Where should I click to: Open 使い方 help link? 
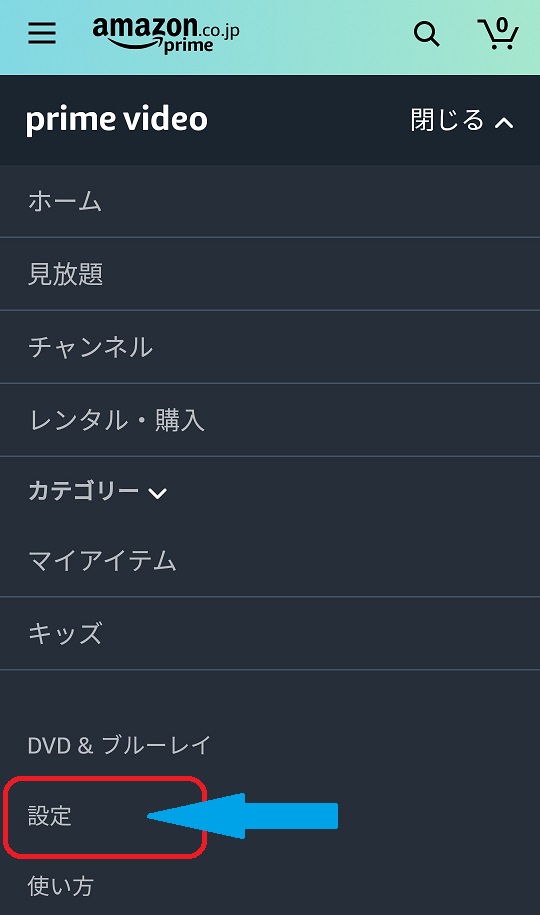[x=61, y=886]
